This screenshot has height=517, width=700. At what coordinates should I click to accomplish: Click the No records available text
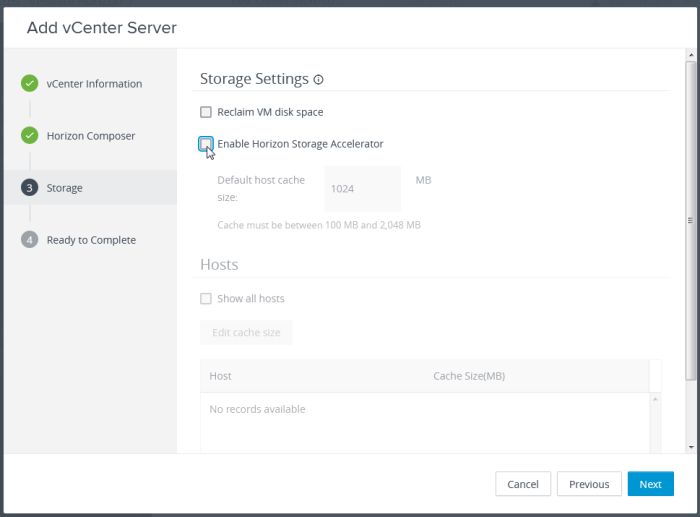coord(257,409)
